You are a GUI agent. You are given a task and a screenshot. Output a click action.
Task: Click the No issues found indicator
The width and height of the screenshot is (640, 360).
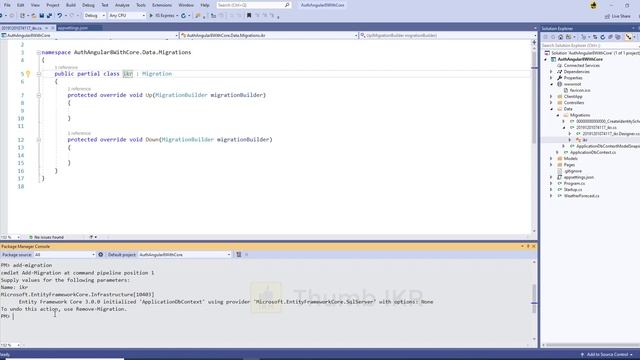(x=47, y=237)
